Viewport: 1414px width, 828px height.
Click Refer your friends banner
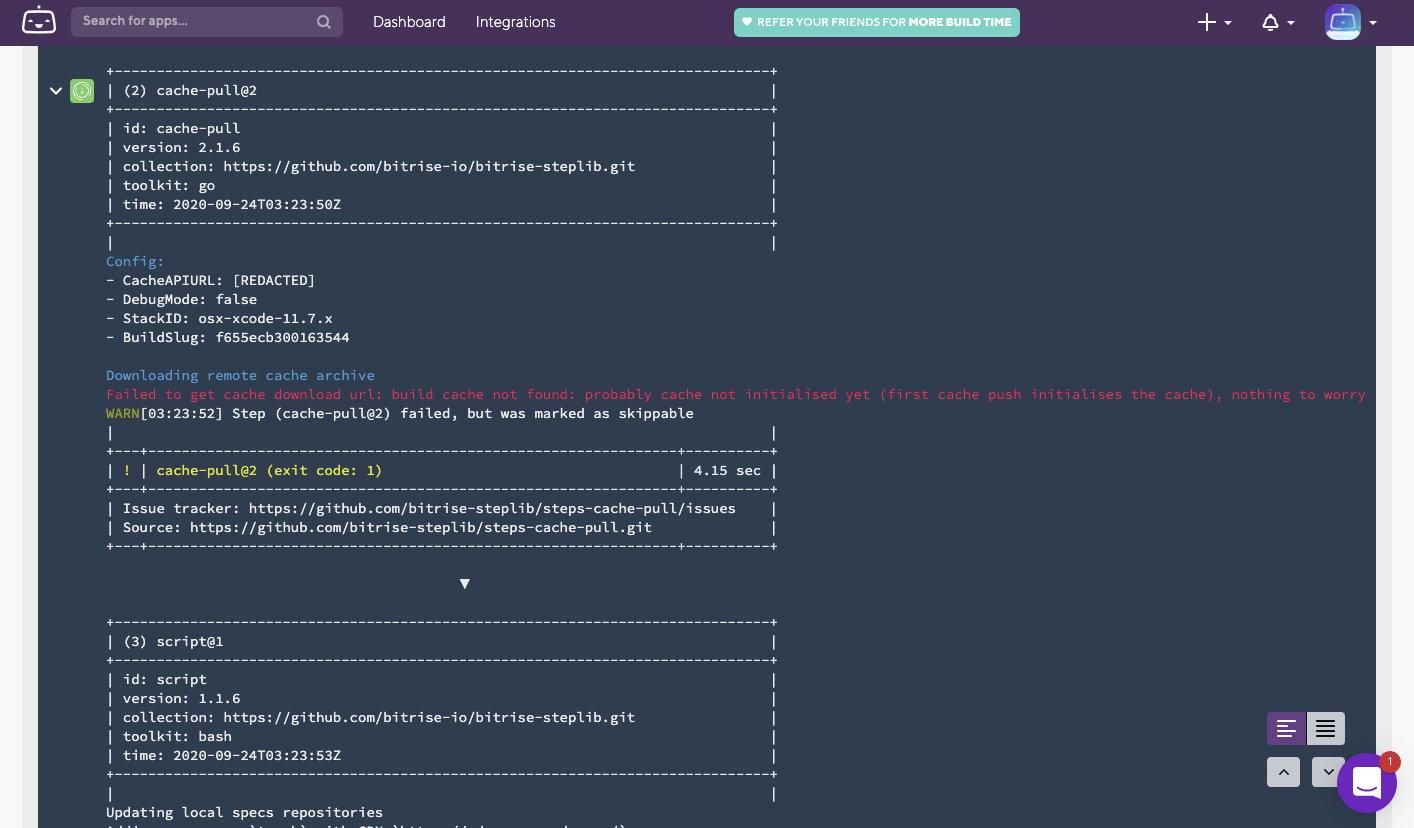point(876,22)
